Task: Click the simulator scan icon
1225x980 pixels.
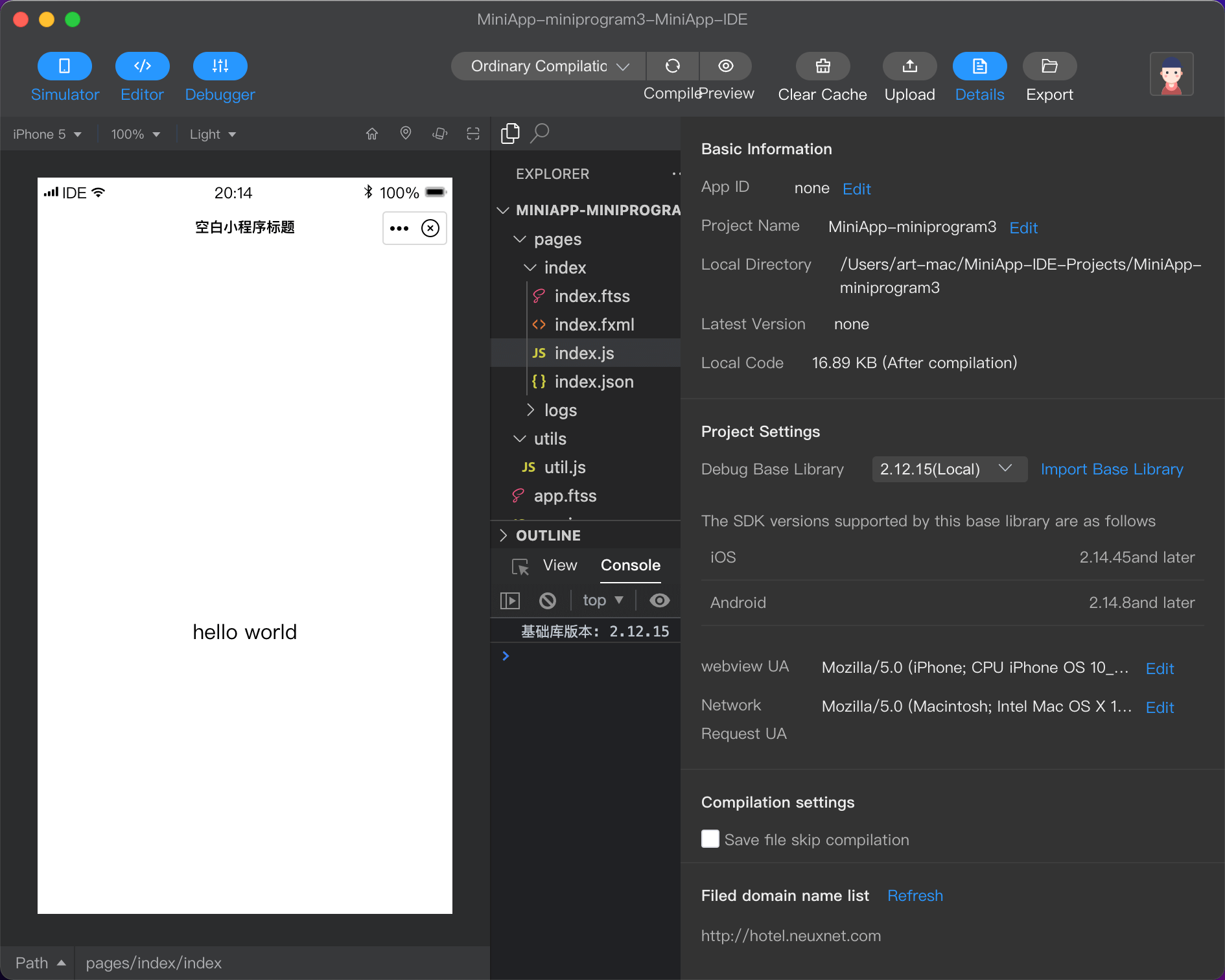Action: pos(473,134)
